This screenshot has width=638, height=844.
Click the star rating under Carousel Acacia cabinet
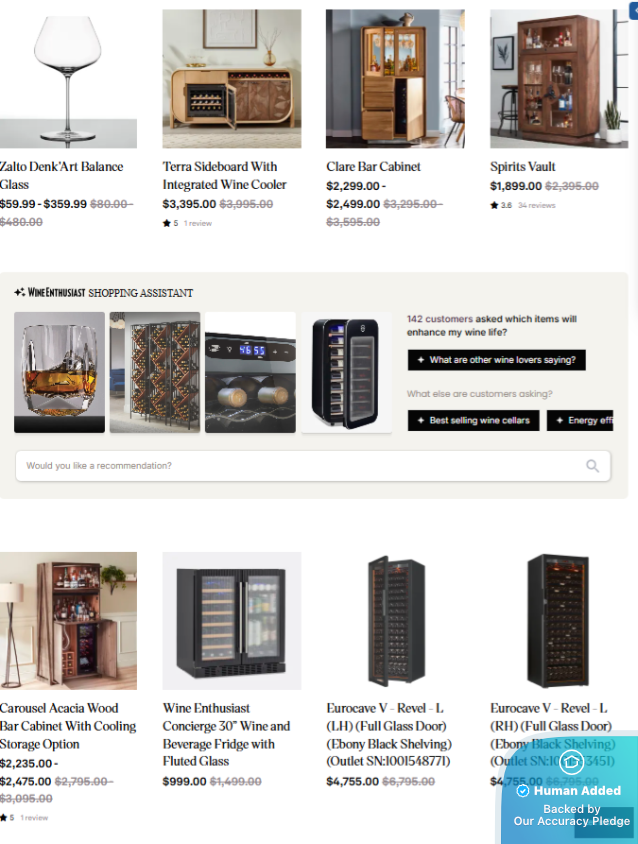[x=4, y=818]
